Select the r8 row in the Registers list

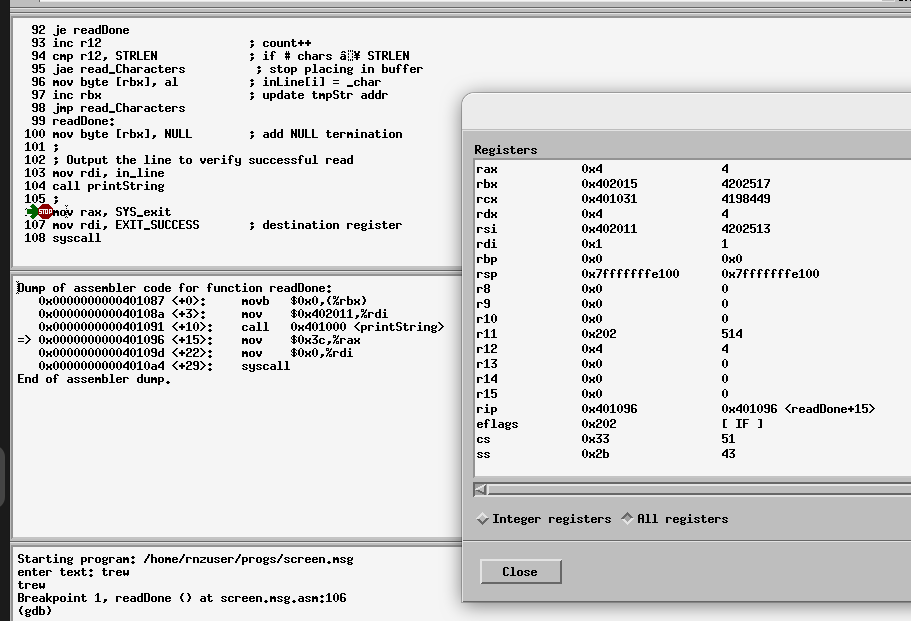click(x=693, y=289)
